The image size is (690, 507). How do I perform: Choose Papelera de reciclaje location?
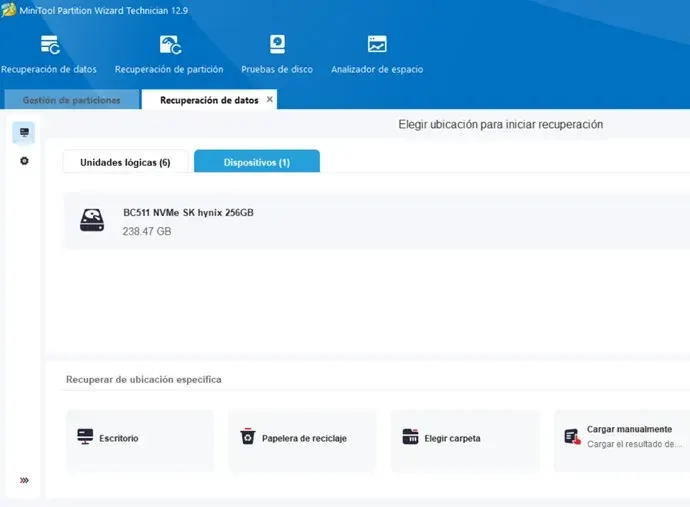(x=302, y=441)
